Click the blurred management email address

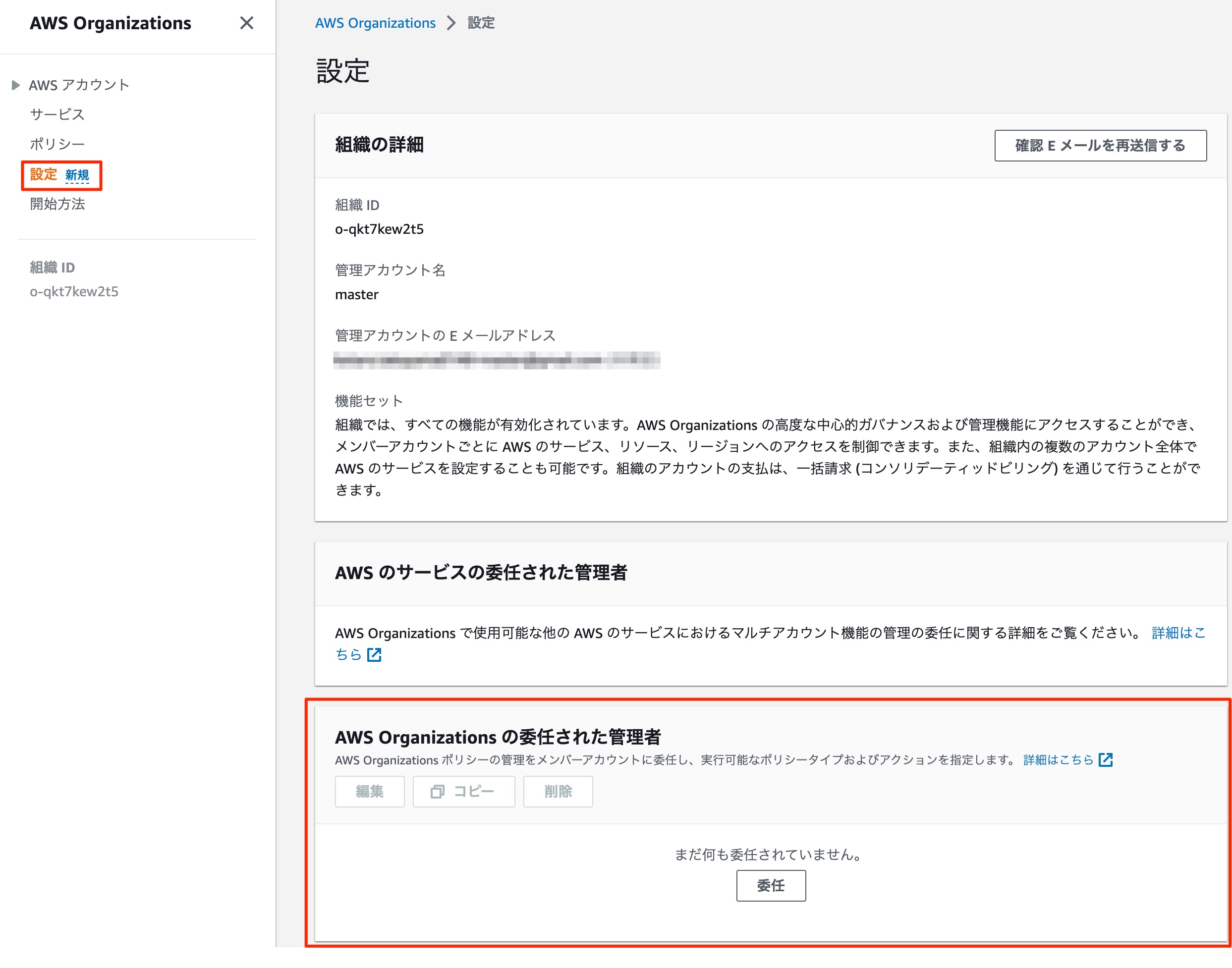pyautogui.click(x=497, y=360)
